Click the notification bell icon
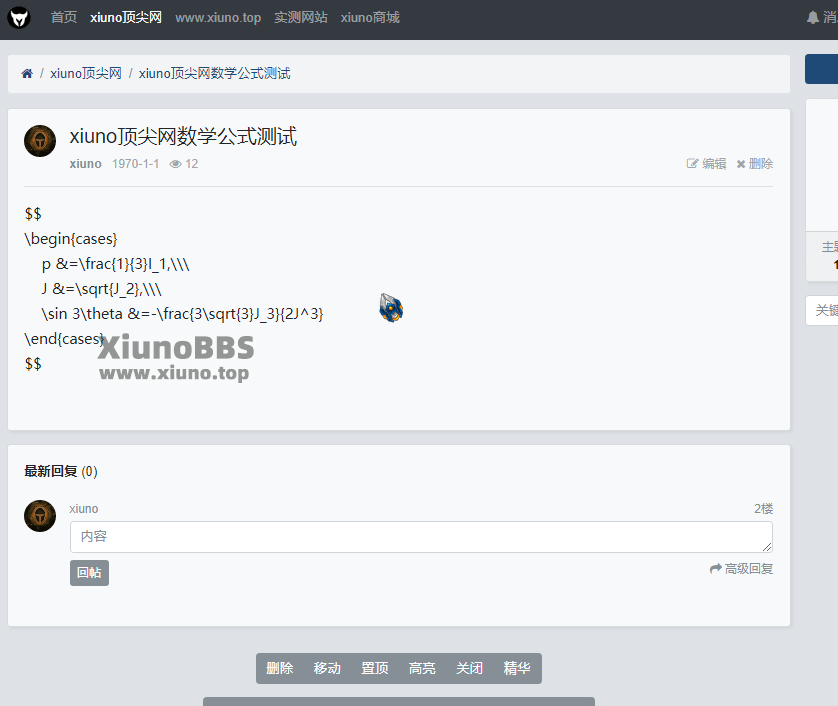 (x=813, y=18)
